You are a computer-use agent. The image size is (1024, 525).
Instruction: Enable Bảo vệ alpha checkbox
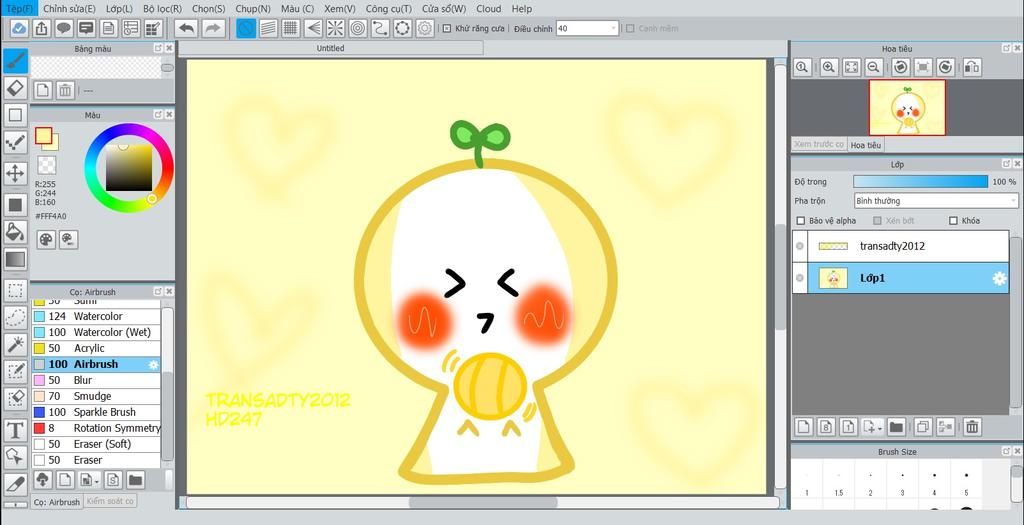pos(801,221)
